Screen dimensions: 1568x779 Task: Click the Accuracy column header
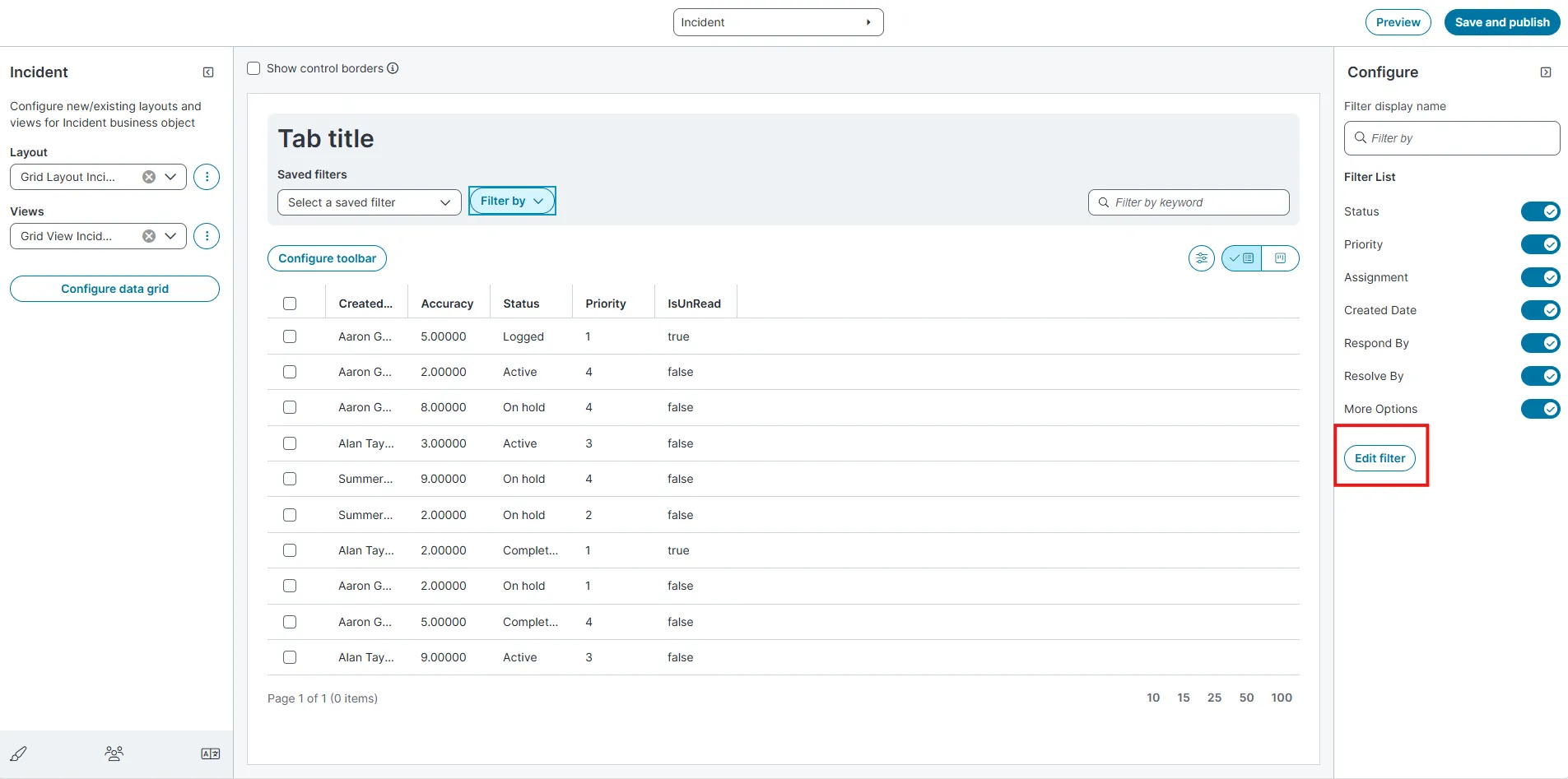click(447, 304)
